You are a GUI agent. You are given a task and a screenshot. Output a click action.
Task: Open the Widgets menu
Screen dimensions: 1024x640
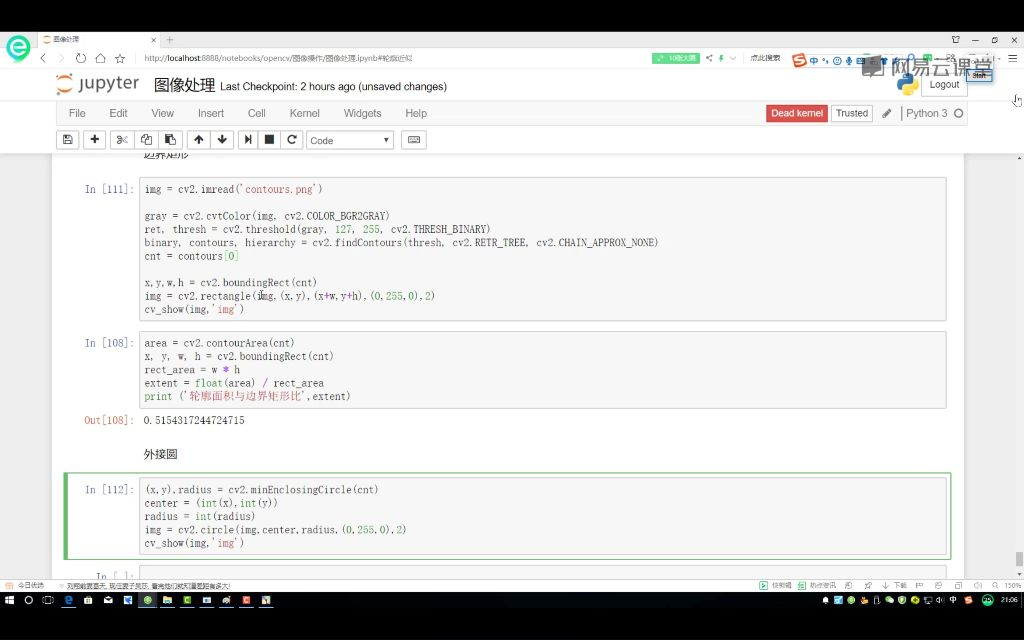(362, 113)
